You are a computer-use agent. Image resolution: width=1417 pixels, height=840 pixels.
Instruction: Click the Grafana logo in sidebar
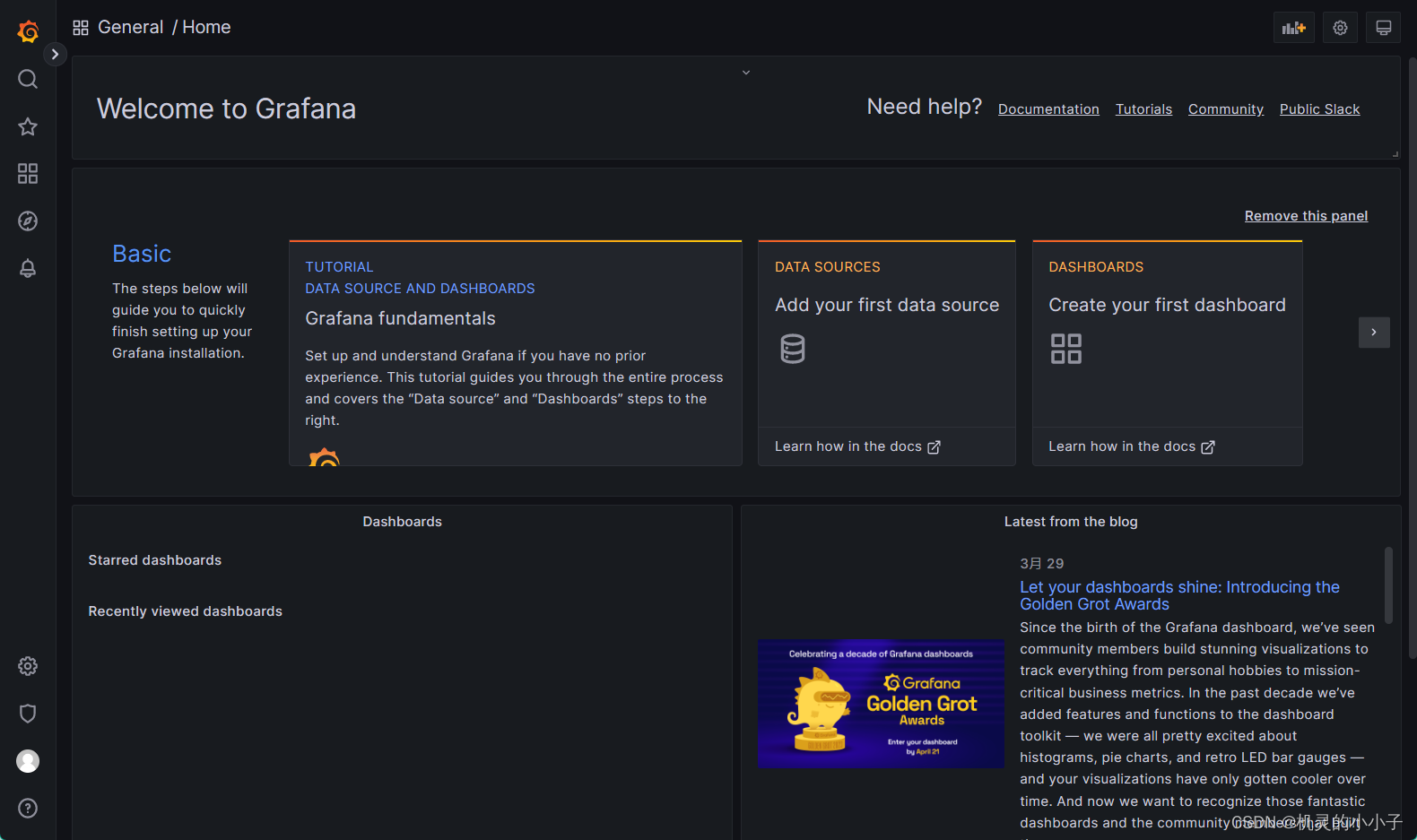[x=28, y=31]
